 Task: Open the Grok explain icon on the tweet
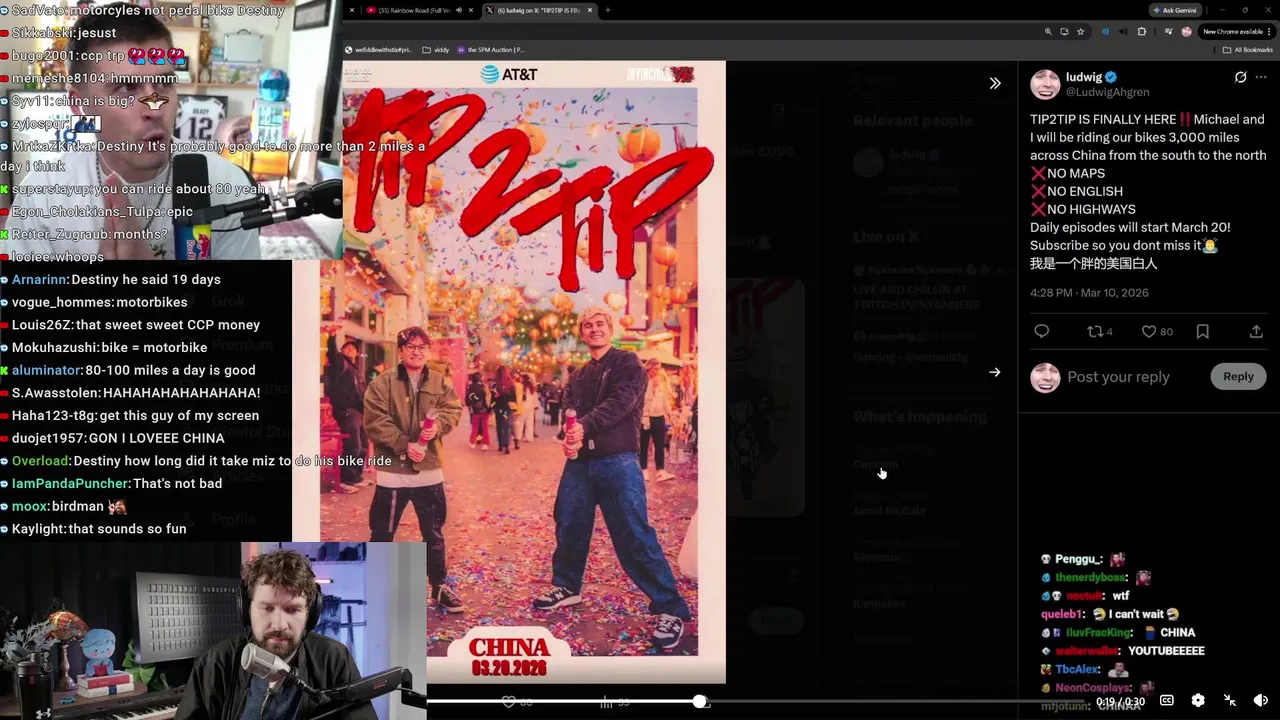(x=1240, y=77)
